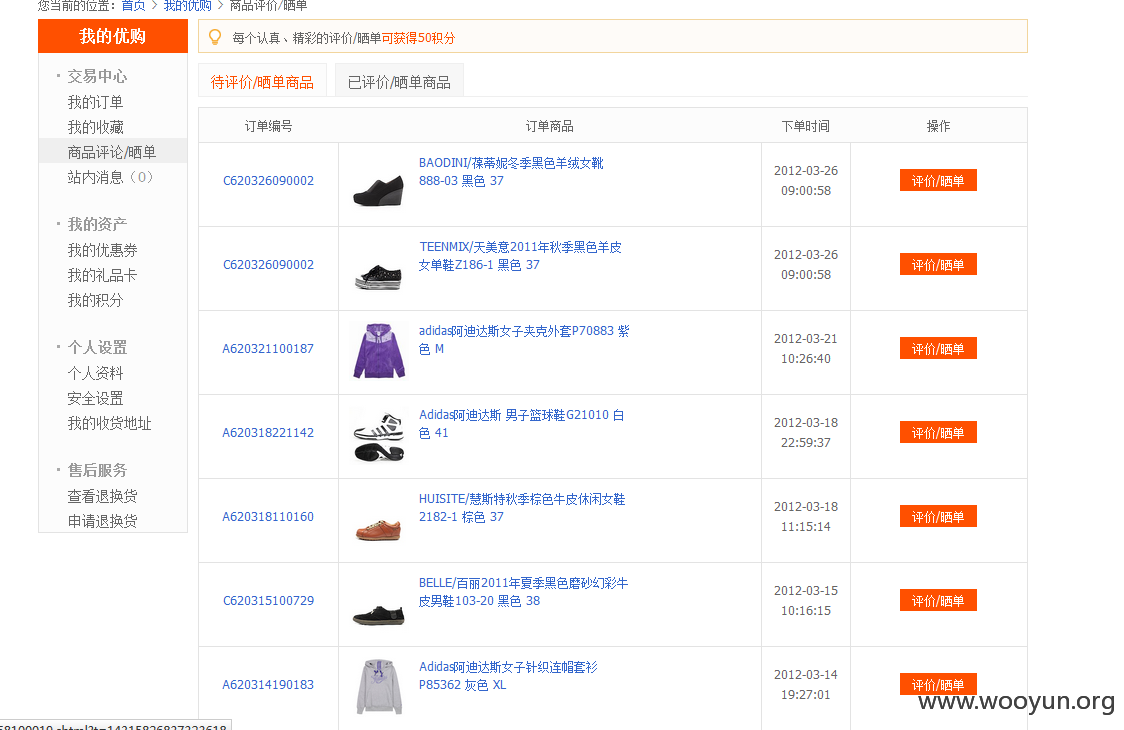Image resolution: width=1124 pixels, height=730 pixels.
Task: Click the TEENMIX black shoe thumbnail
Action: (x=378, y=276)
